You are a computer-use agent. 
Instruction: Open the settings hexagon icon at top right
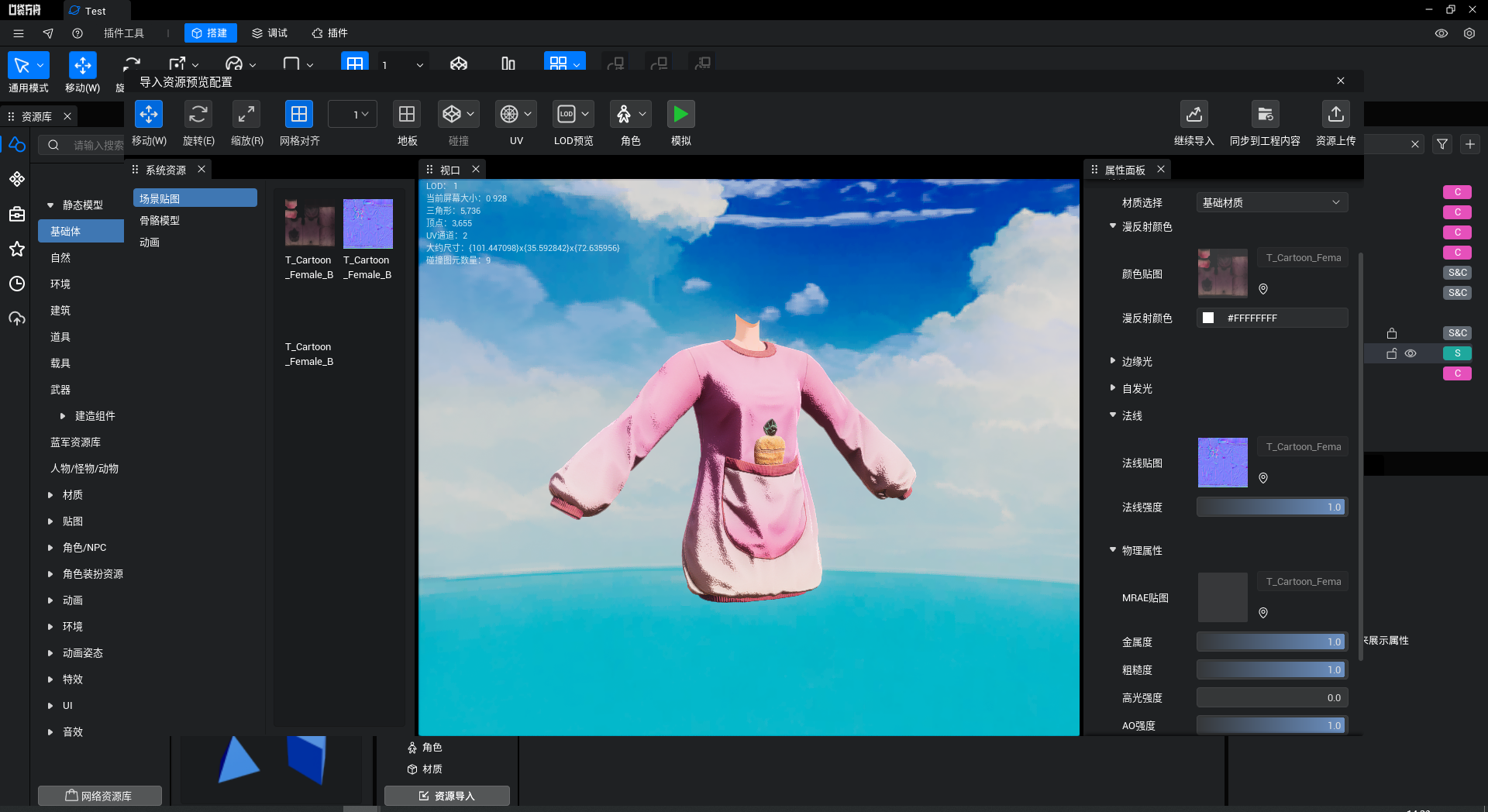[1469, 33]
